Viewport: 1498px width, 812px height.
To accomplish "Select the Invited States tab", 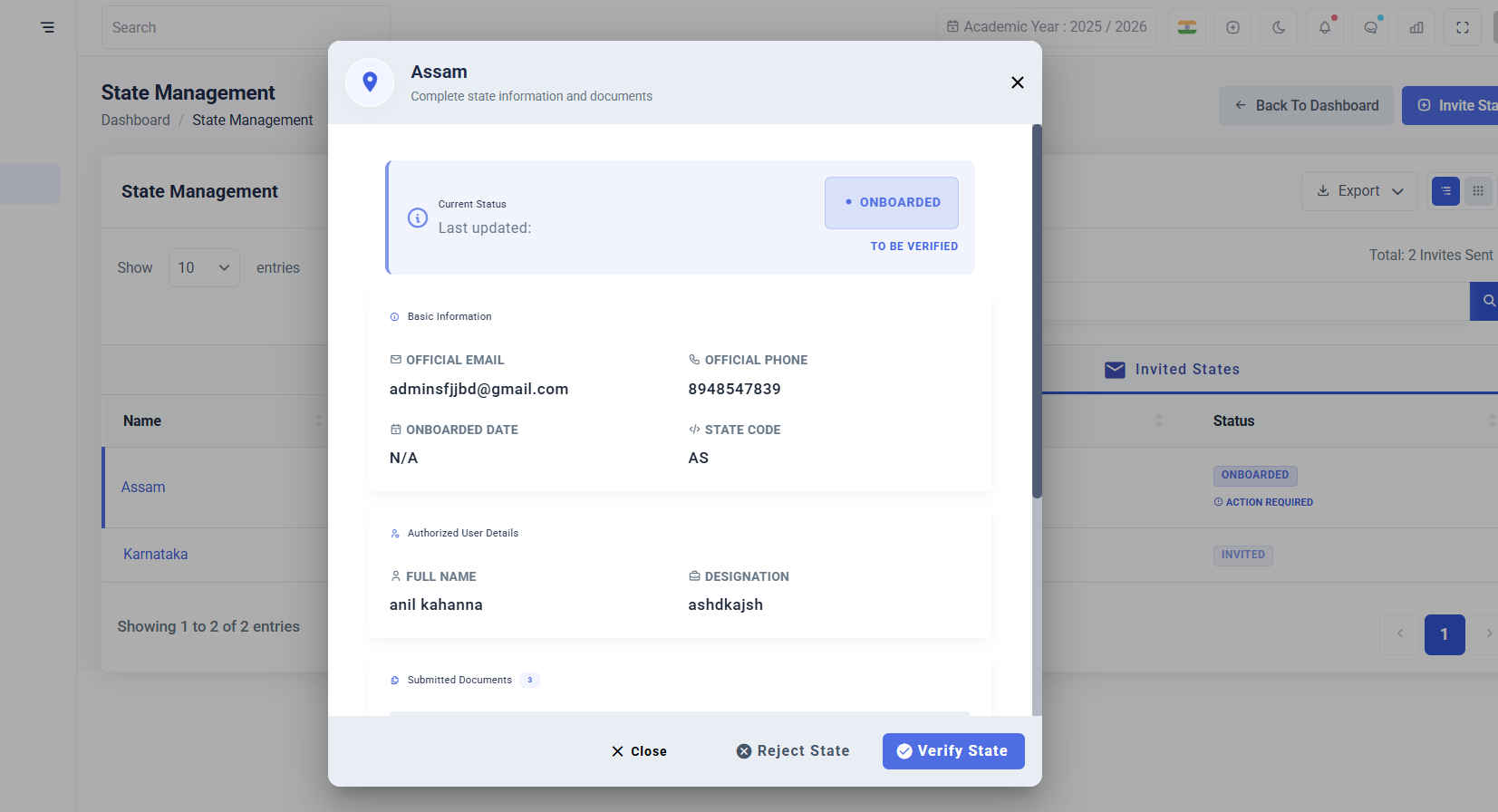I will (1173, 369).
